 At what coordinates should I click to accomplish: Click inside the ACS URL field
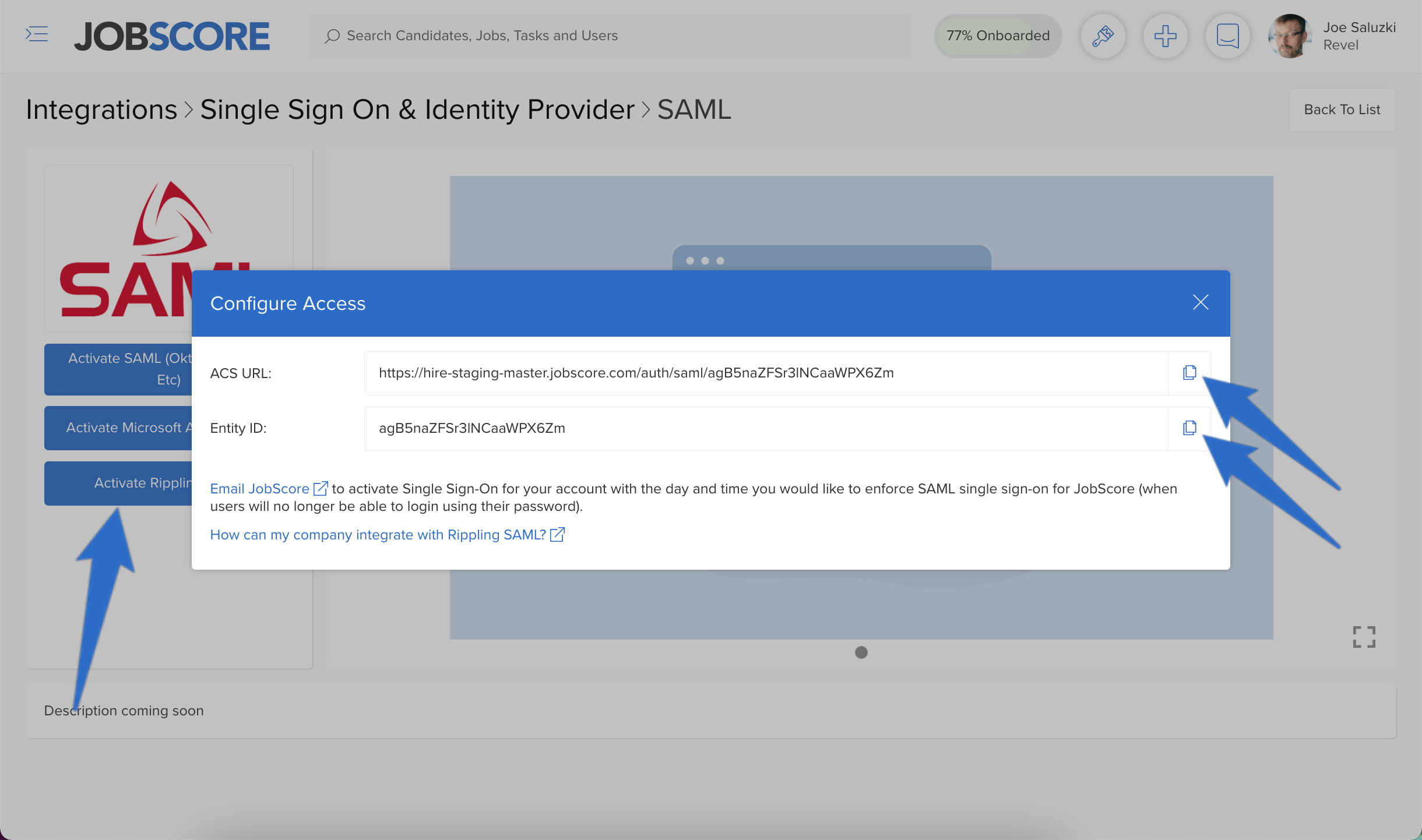[x=766, y=373]
